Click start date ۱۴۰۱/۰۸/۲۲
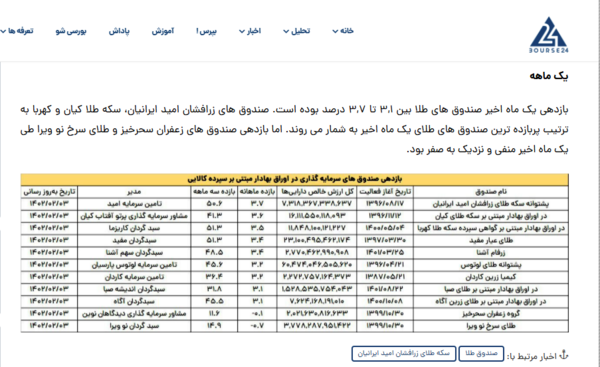This screenshot has height=367, width=600. pos(385,289)
